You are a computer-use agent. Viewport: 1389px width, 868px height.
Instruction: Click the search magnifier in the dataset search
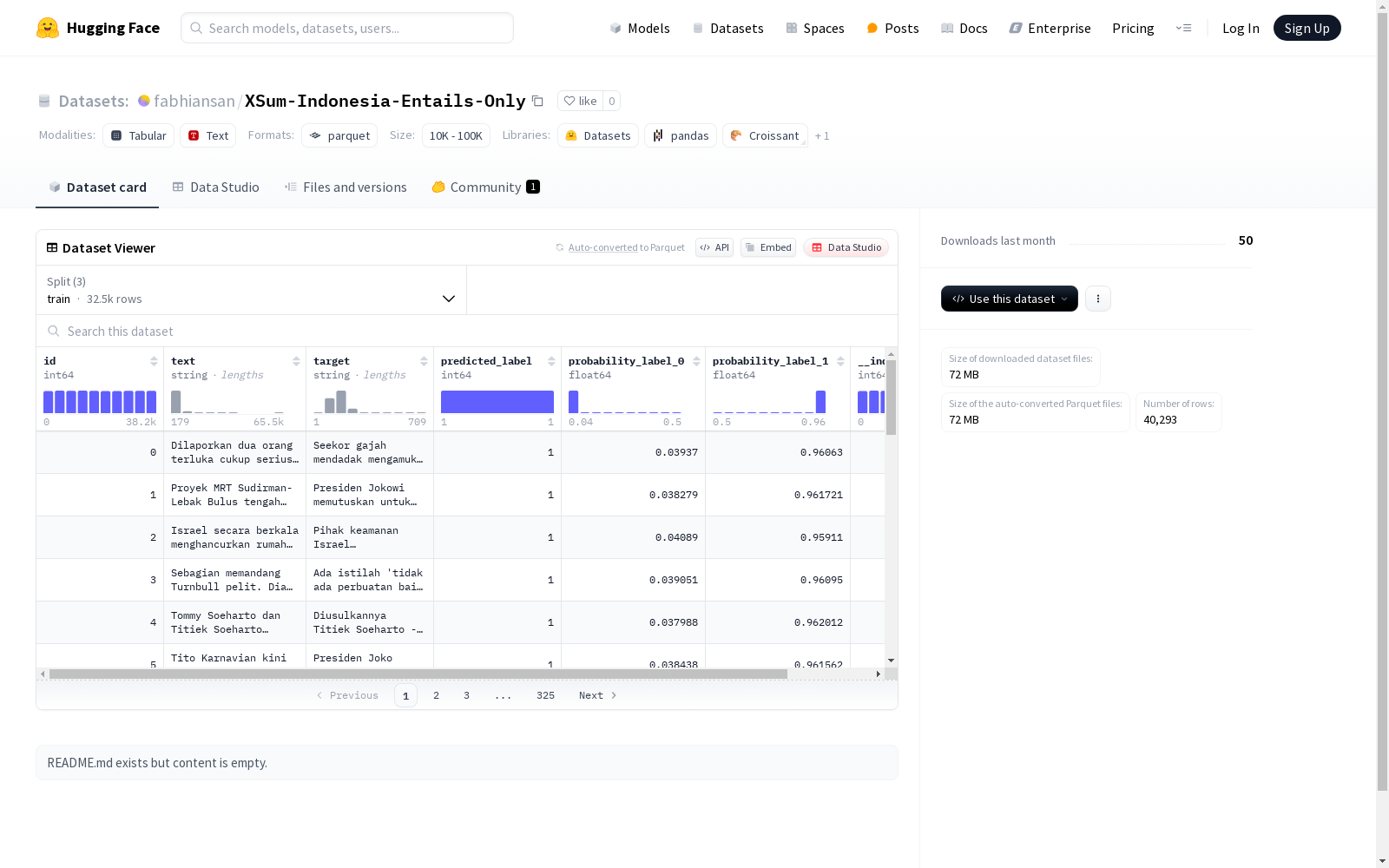tap(54, 332)
